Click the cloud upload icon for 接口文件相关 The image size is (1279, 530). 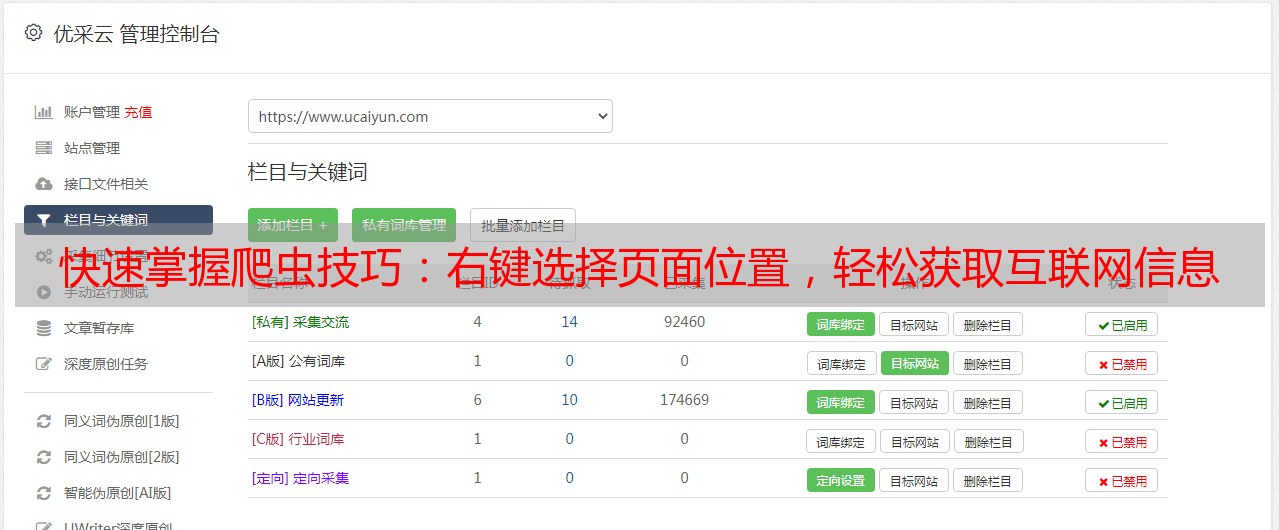pos(43,184)
